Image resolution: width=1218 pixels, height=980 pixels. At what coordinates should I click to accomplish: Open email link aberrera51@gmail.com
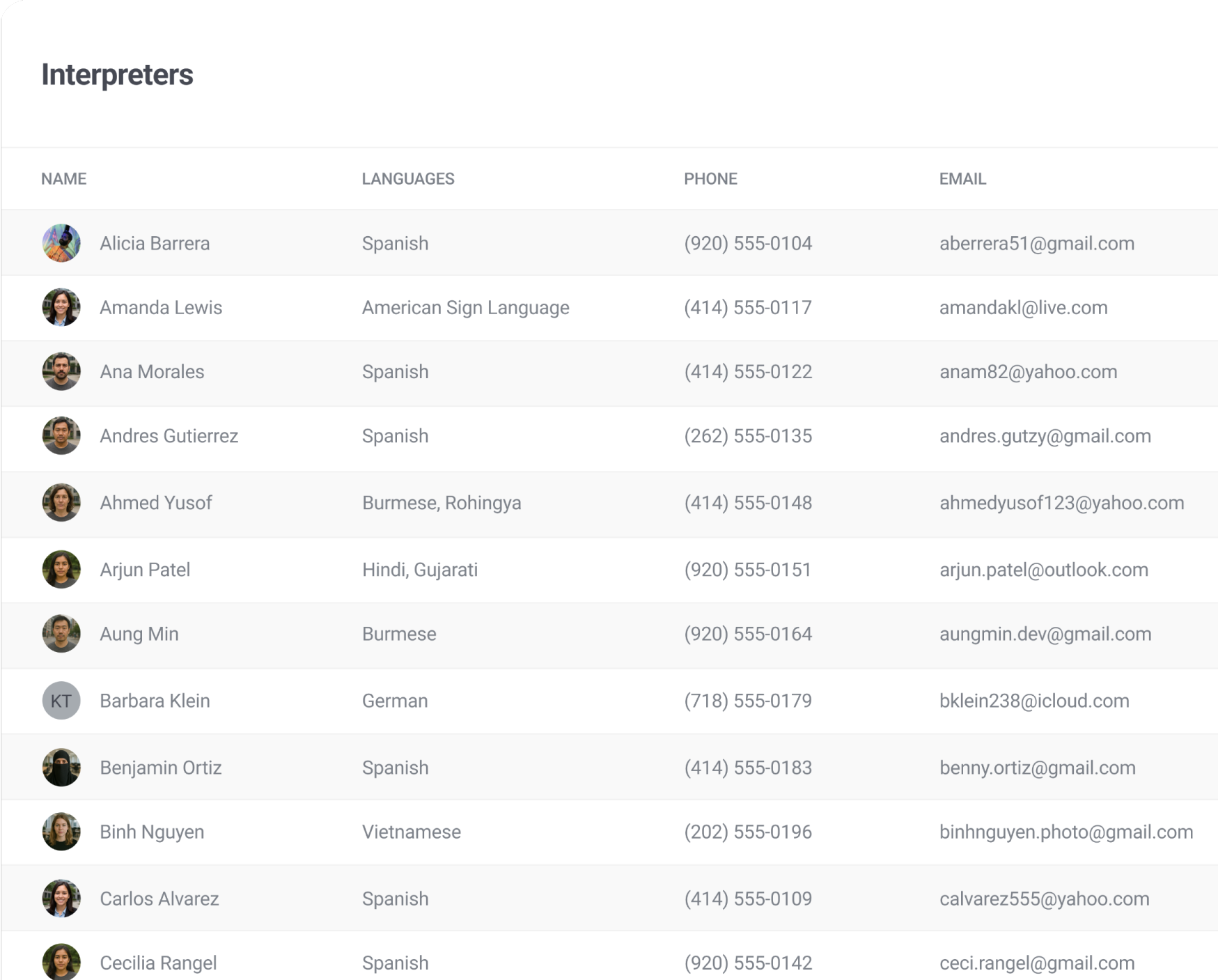(x=1036, y=243)
